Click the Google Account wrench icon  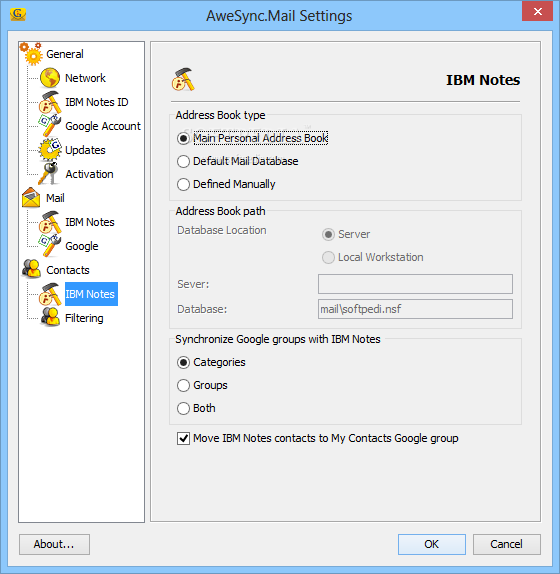50,126
